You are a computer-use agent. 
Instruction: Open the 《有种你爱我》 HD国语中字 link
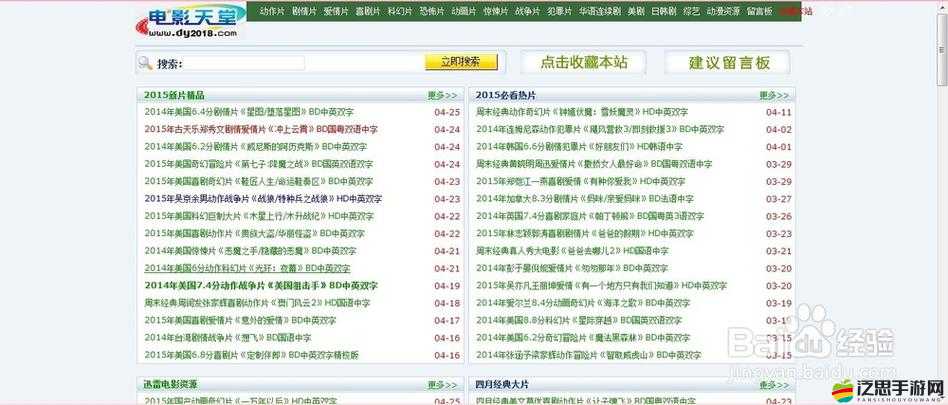pos(581,181)
